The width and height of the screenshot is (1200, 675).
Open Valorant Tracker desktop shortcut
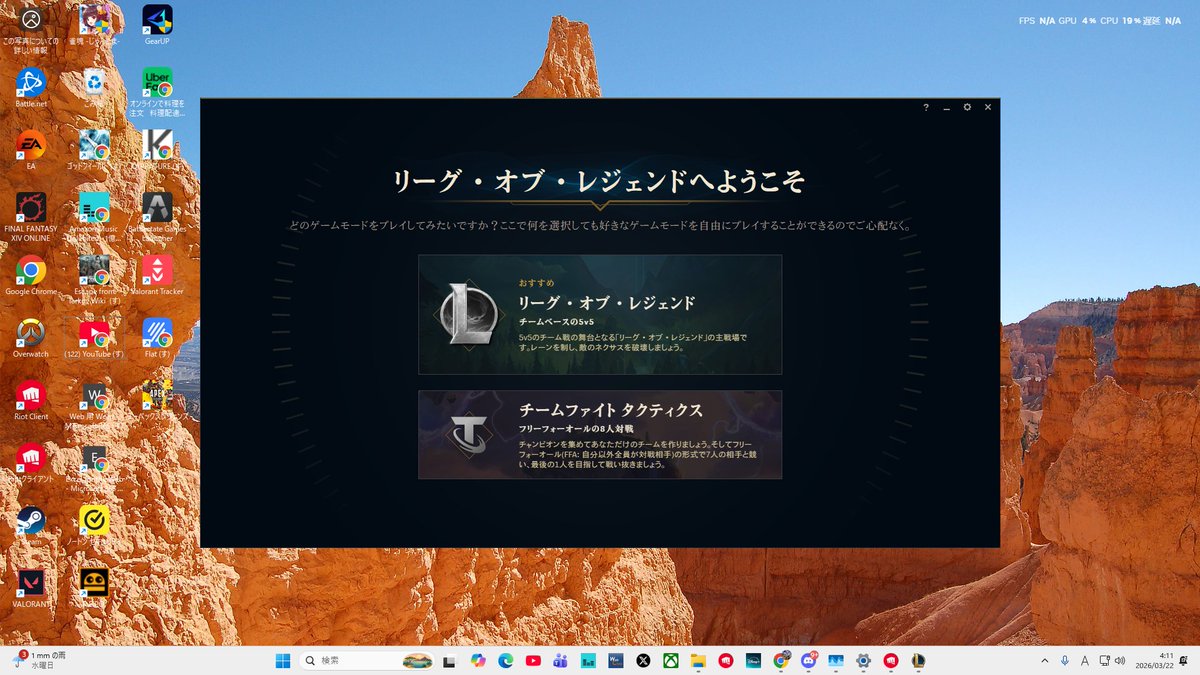157,276
